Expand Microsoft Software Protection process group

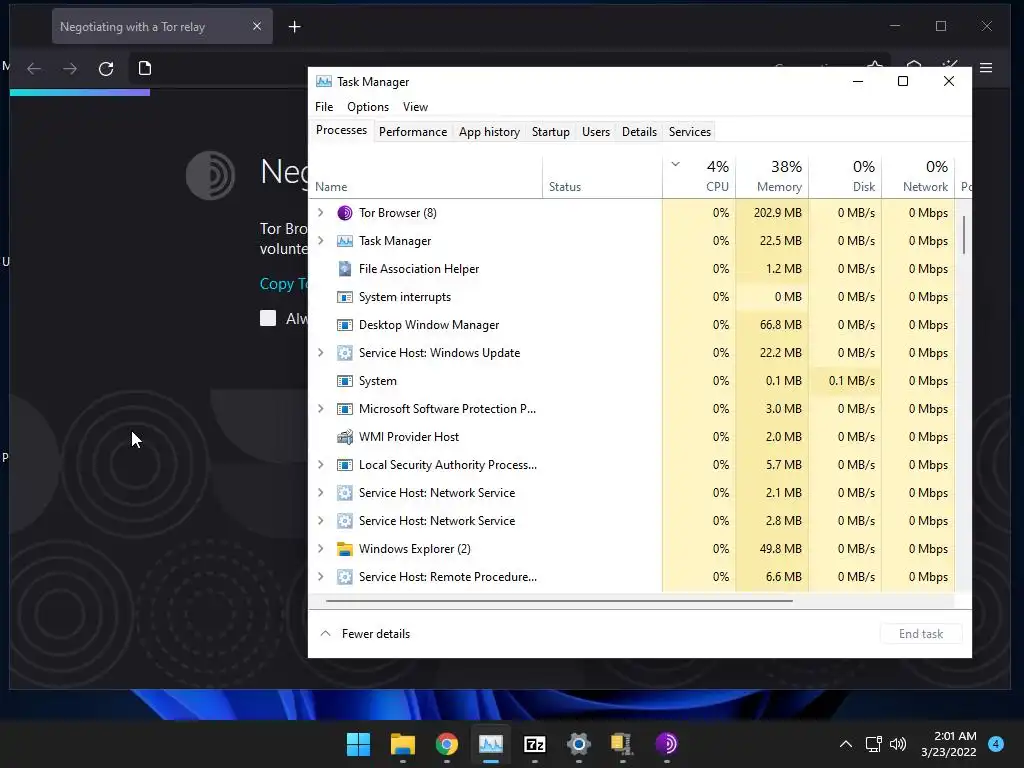click(321, 409)
